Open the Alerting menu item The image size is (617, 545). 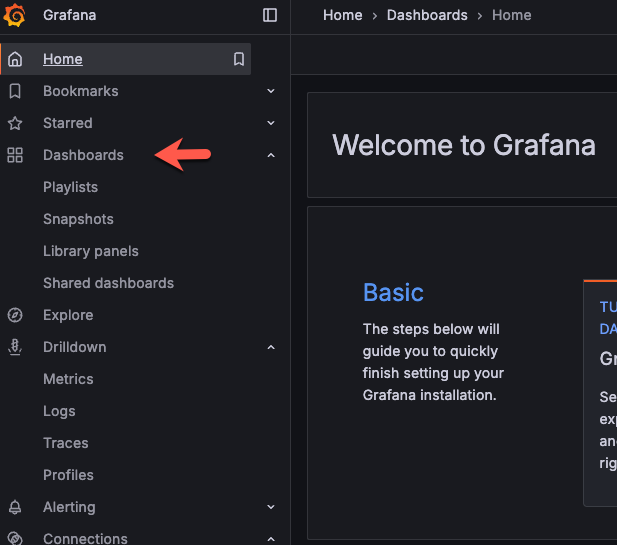pyautogui.click(x=69, y=507)
